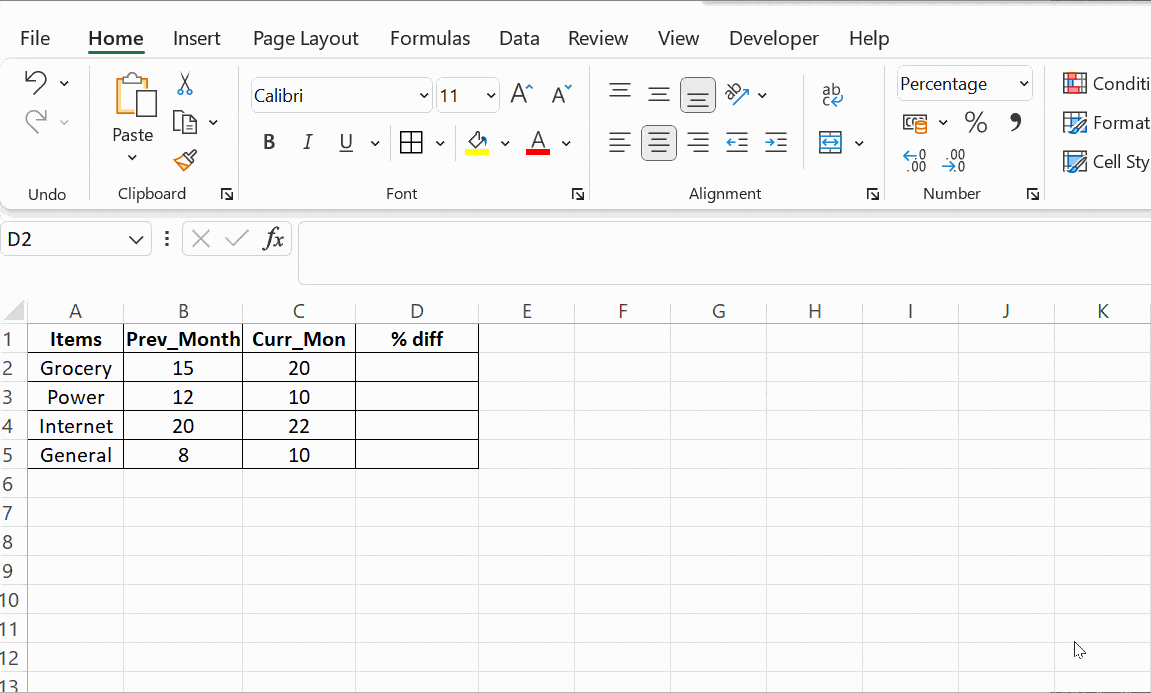
Task: Click the Increase Decimal icon
Action: pyautogui.click(x=914, y=161)
